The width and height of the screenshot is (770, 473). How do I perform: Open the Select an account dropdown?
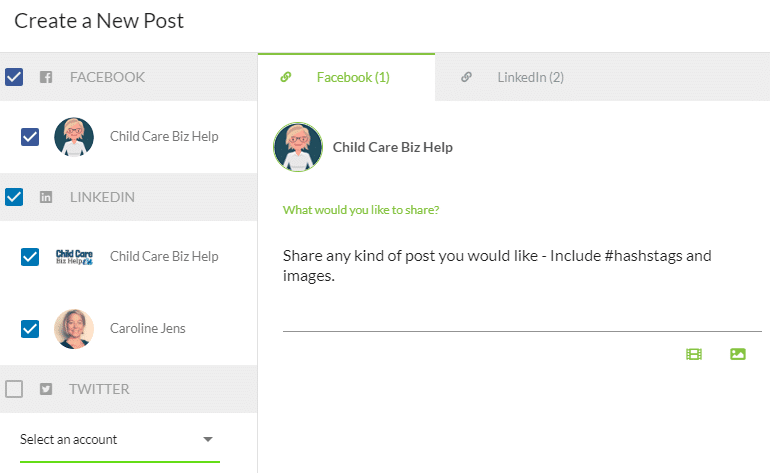coord(119,440)
